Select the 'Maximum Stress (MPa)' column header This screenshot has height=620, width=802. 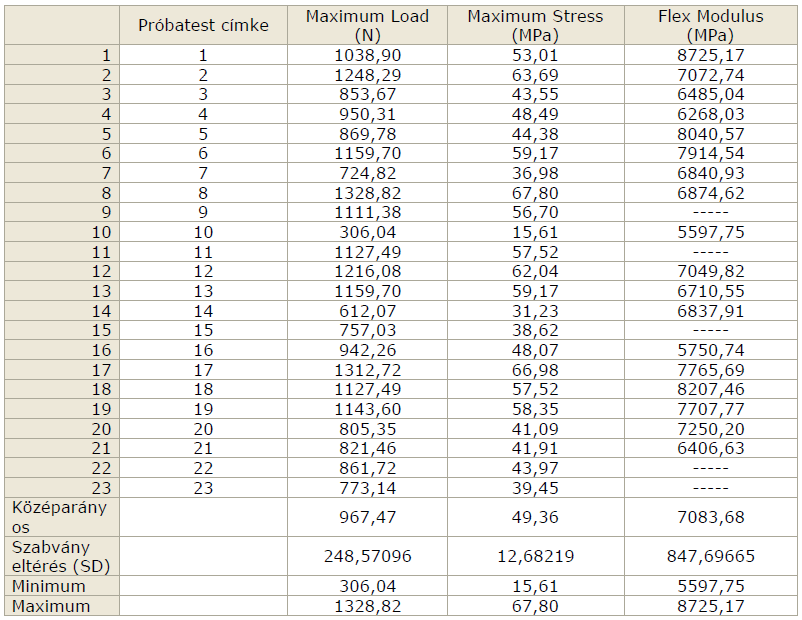point(535,26)
